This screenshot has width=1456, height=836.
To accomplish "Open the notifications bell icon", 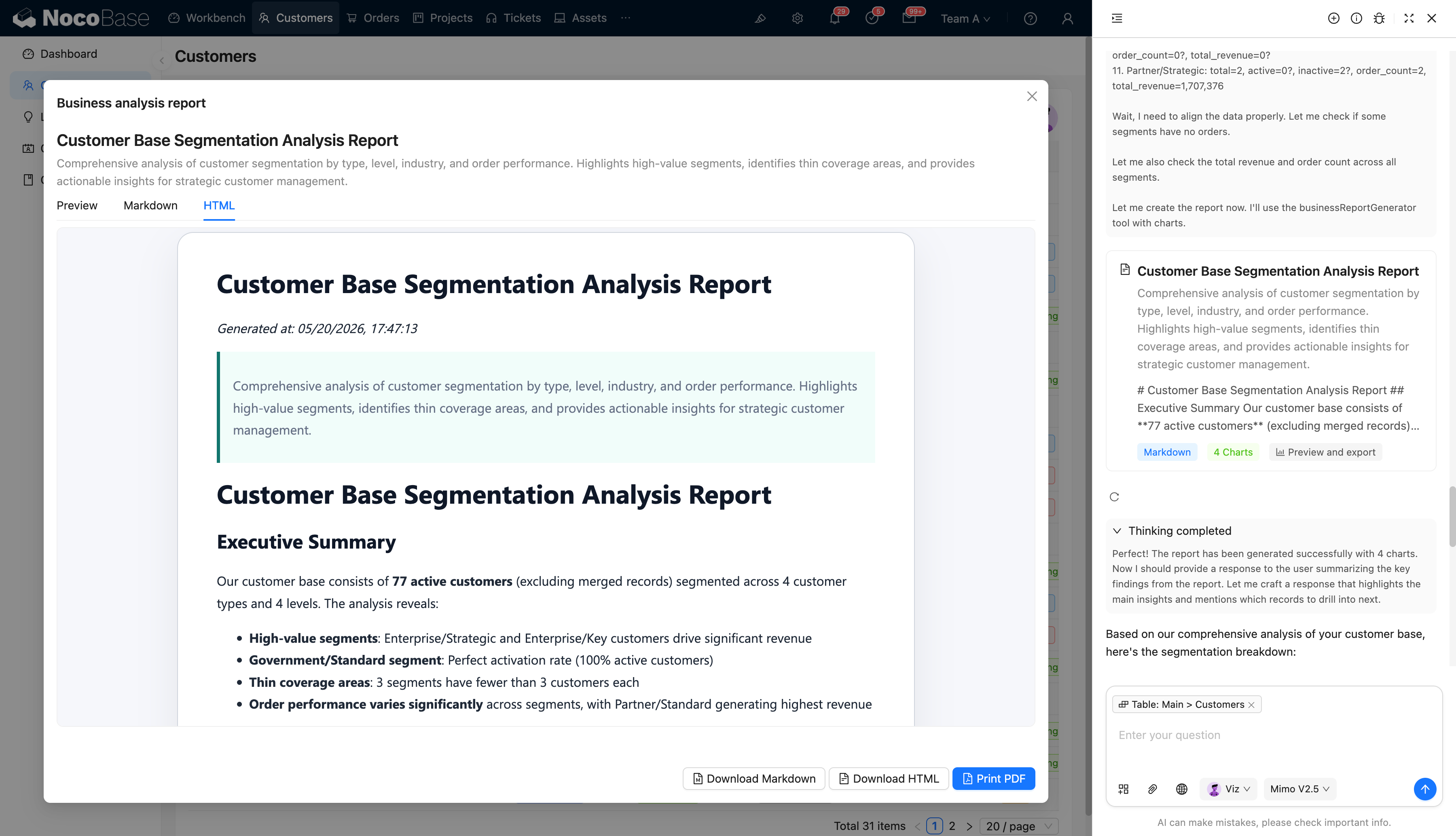I will (834, 18).
